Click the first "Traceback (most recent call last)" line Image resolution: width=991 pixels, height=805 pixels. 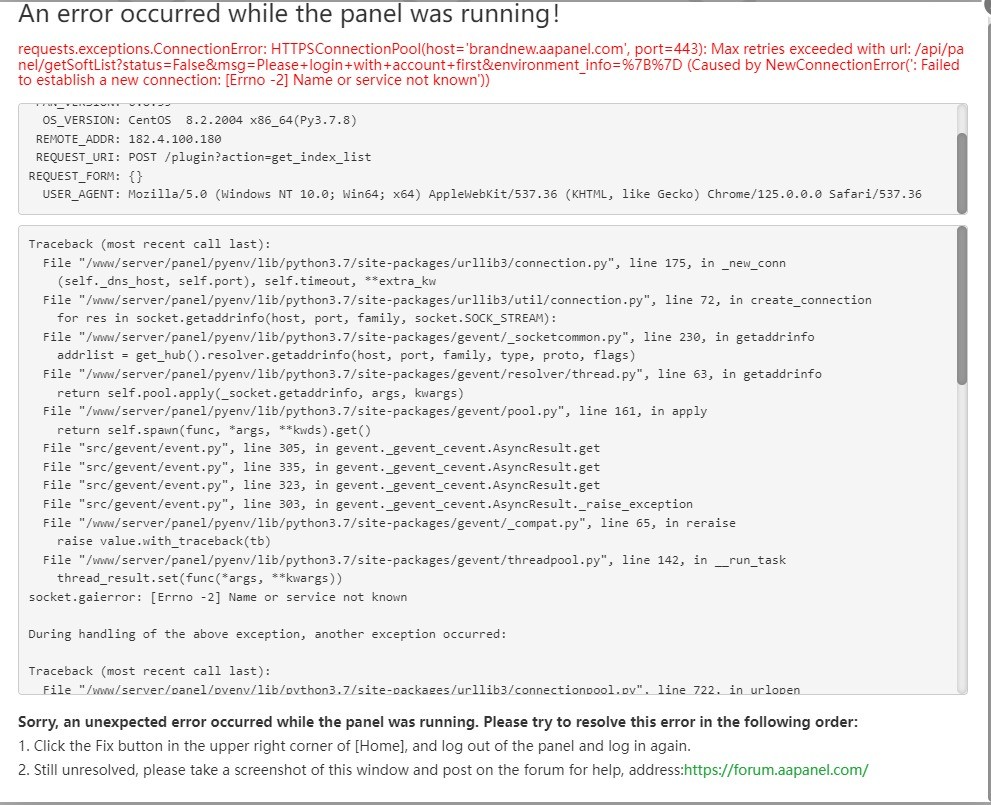point(147,244)
